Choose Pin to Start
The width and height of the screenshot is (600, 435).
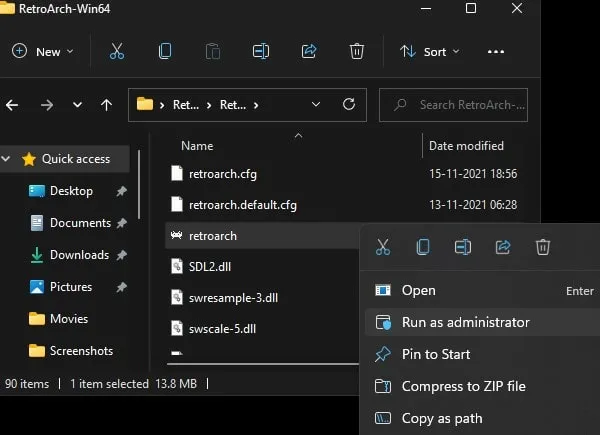(484, 354)
